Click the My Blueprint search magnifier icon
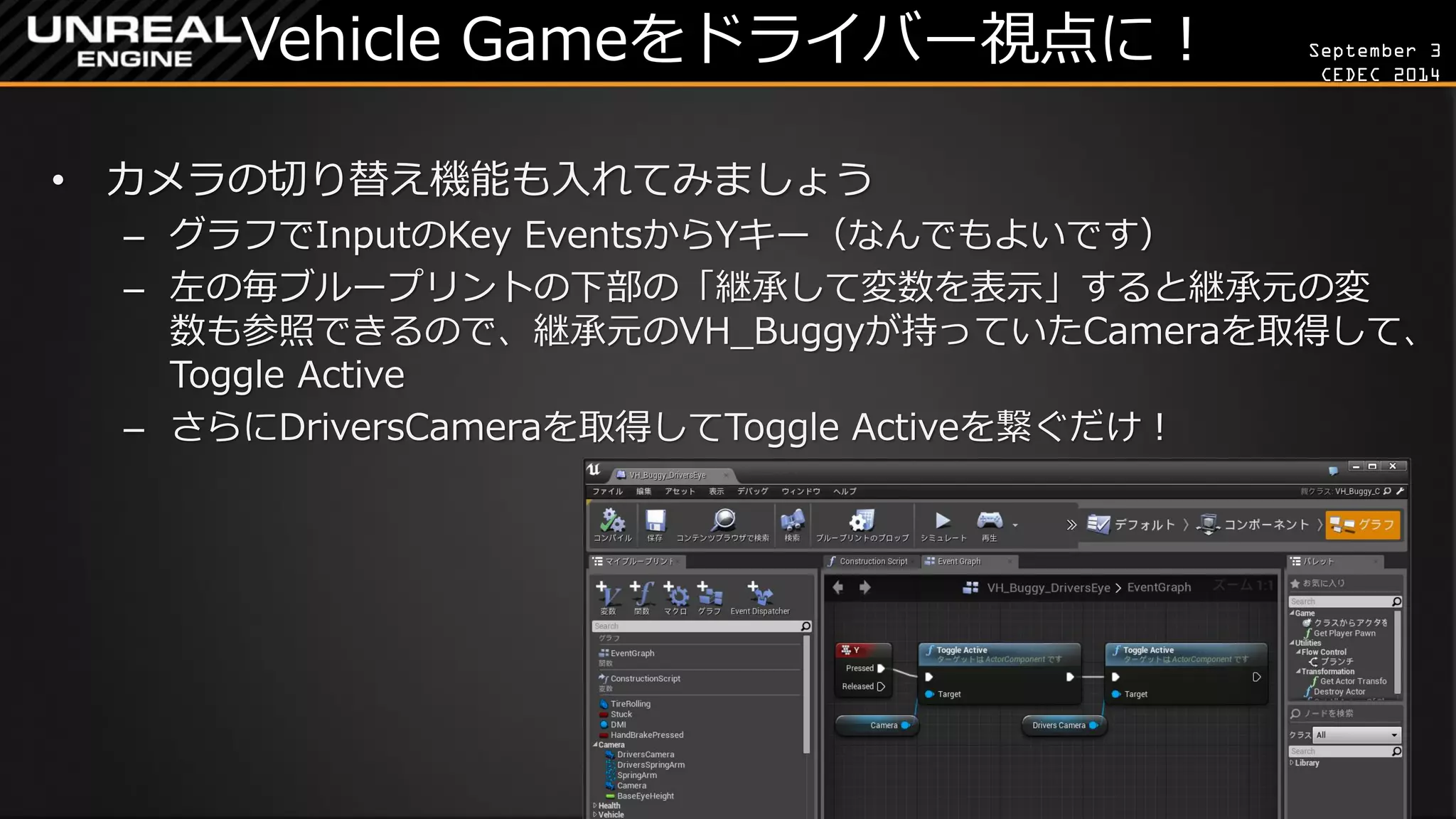Image resolution: width=1456 pixels, height=819 pixels. pos(805,626)
